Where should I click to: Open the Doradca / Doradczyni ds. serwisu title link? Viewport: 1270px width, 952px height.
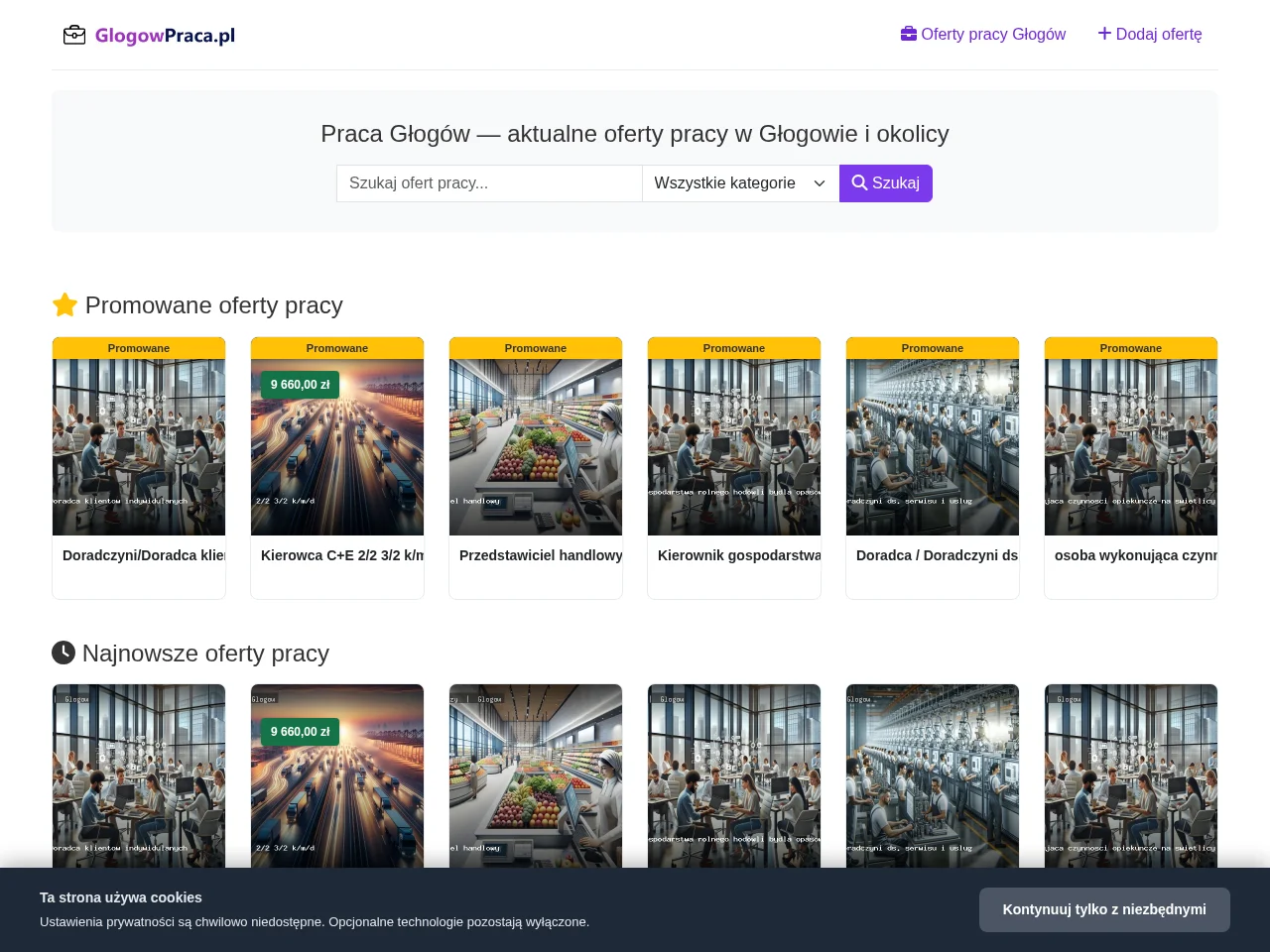point(937,555)
